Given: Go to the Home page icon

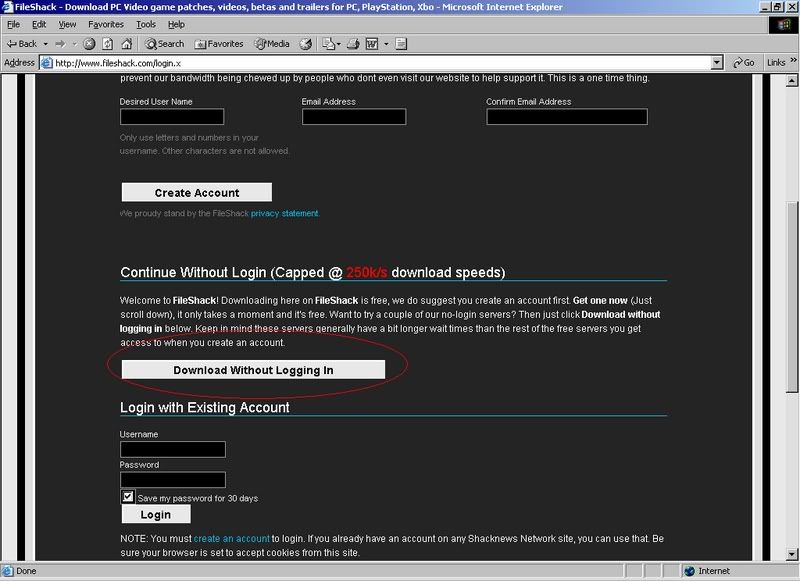Looking at the screenshot, I should pyautogui.click(x=127, y=44).
